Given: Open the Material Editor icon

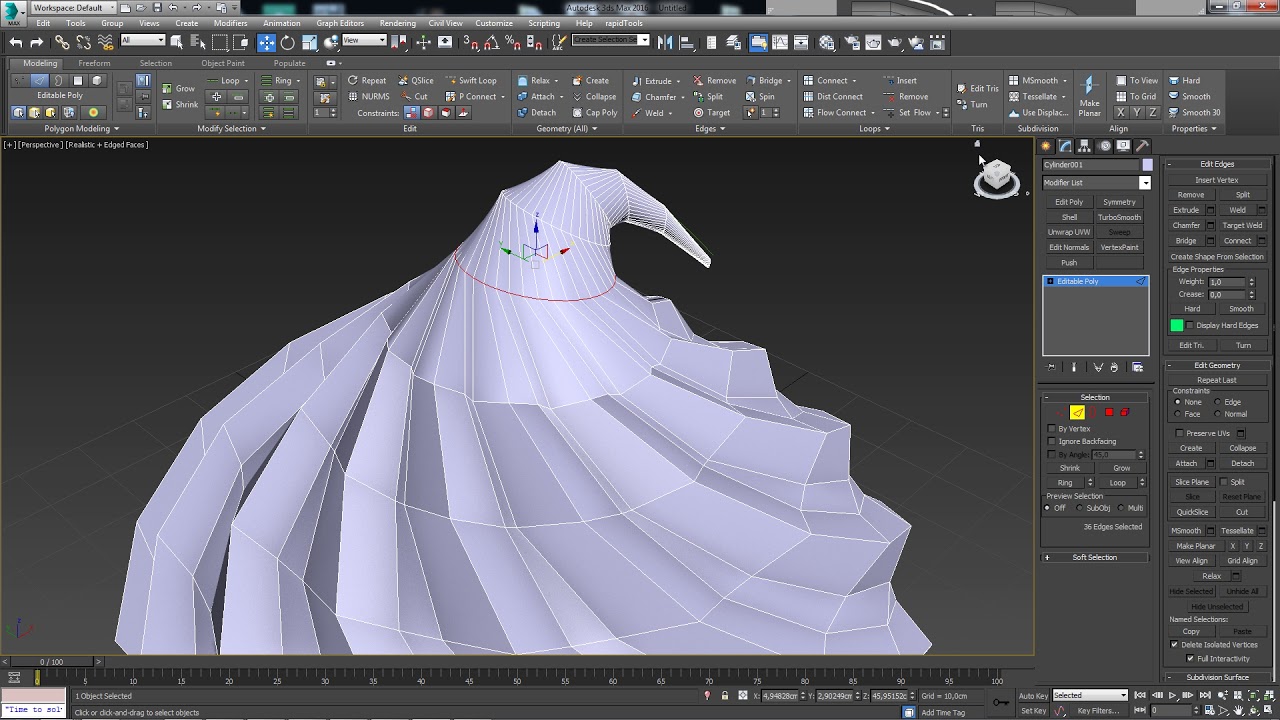Looking at the screenshot, I should tap(827, 42).
